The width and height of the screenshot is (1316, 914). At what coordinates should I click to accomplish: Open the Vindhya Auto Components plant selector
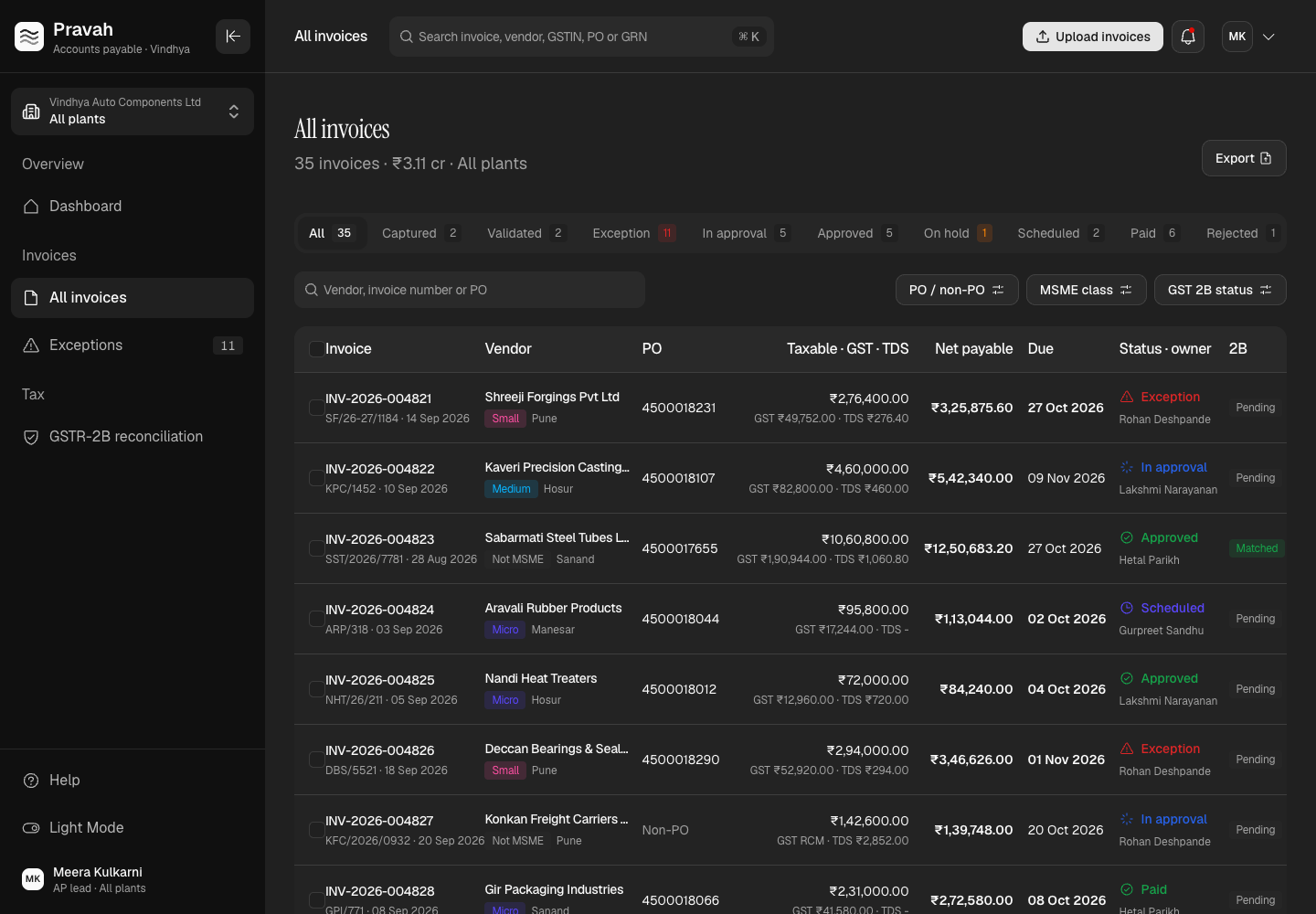click(133, 112)
